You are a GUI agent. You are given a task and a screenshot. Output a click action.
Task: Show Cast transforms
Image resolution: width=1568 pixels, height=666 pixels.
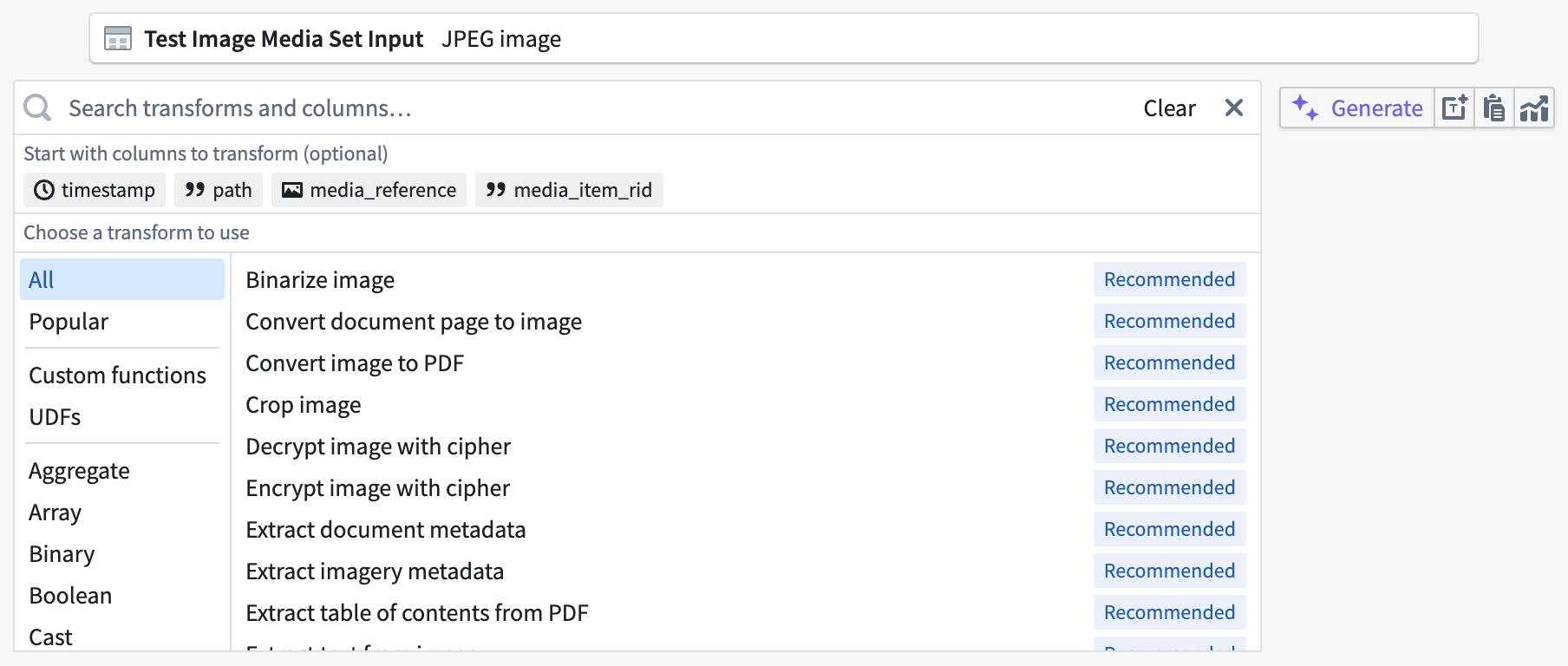[x=122, y=637]
